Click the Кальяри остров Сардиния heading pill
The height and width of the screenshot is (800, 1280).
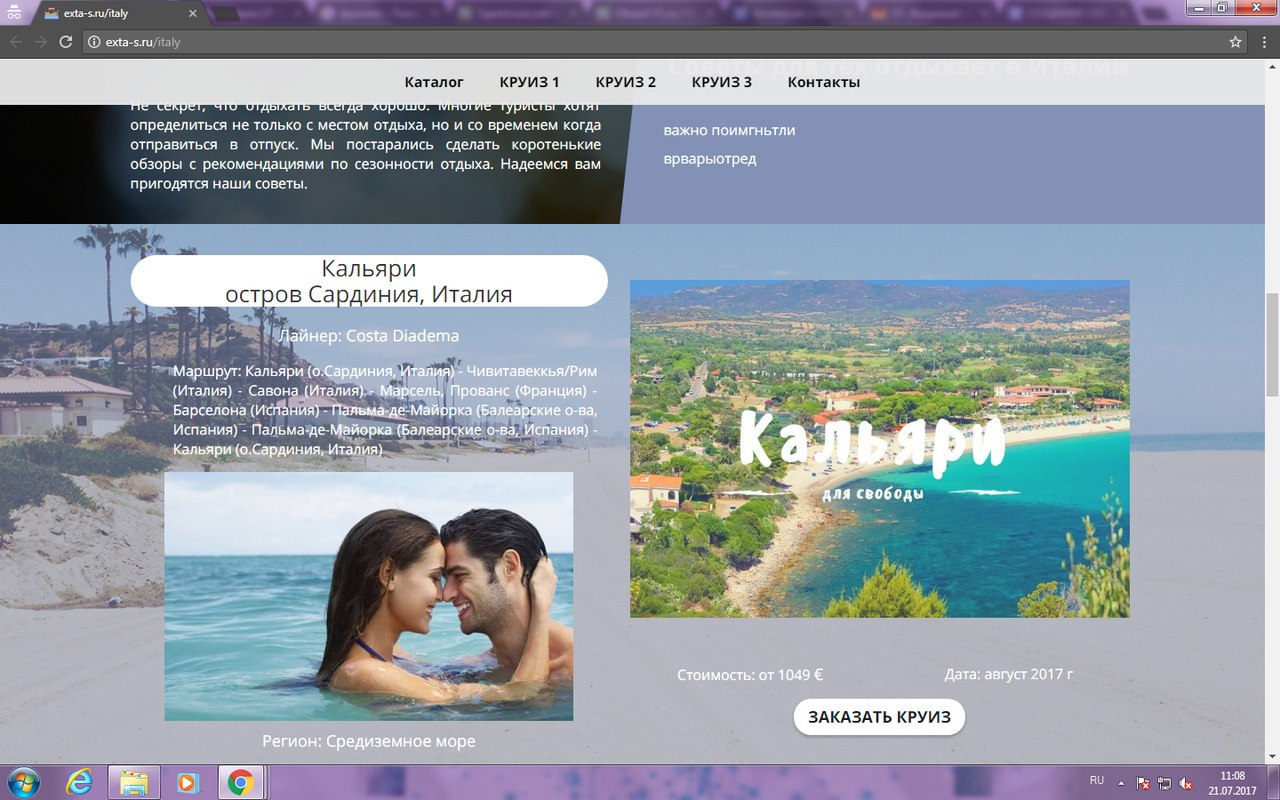pos(369,281)
